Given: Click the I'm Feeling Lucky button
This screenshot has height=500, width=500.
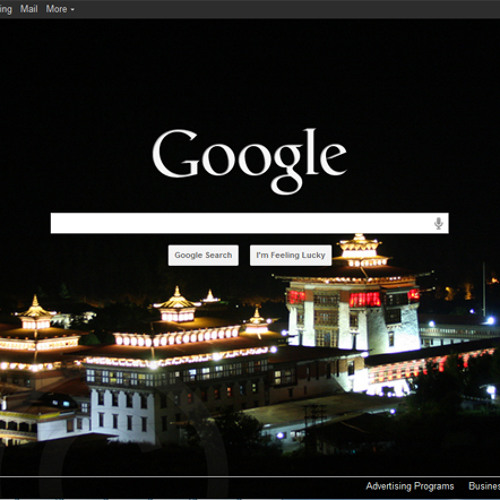Looking at the screenshot, I should point(291,255).
